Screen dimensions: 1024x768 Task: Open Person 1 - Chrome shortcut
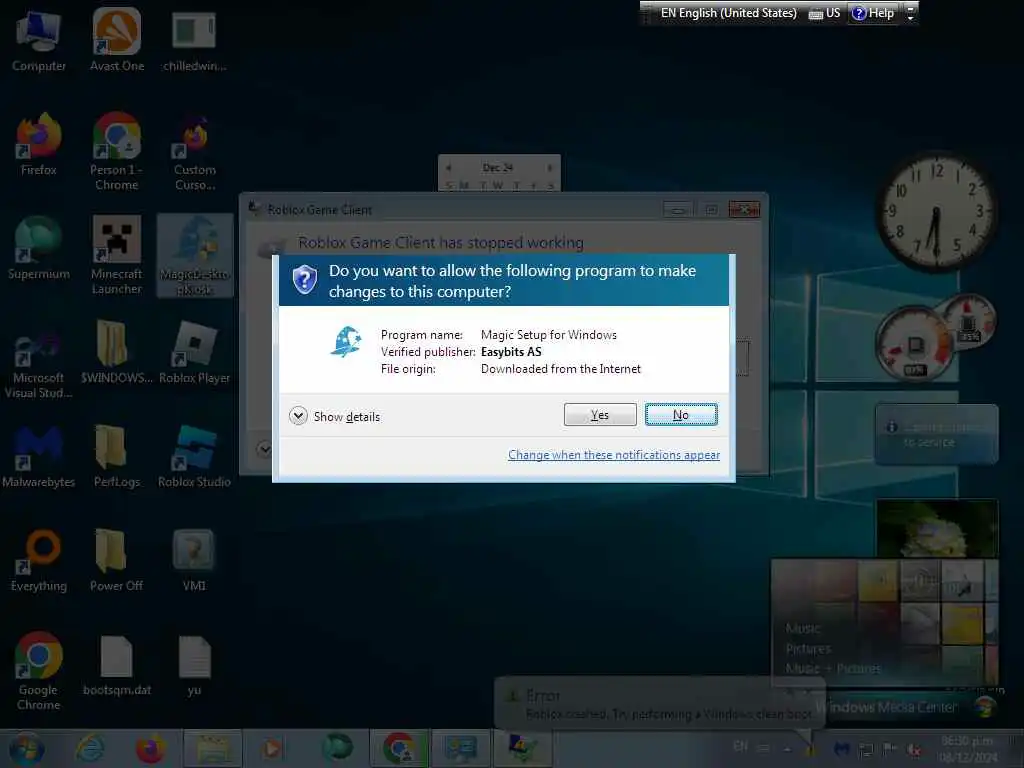click(x=116, y=152)
